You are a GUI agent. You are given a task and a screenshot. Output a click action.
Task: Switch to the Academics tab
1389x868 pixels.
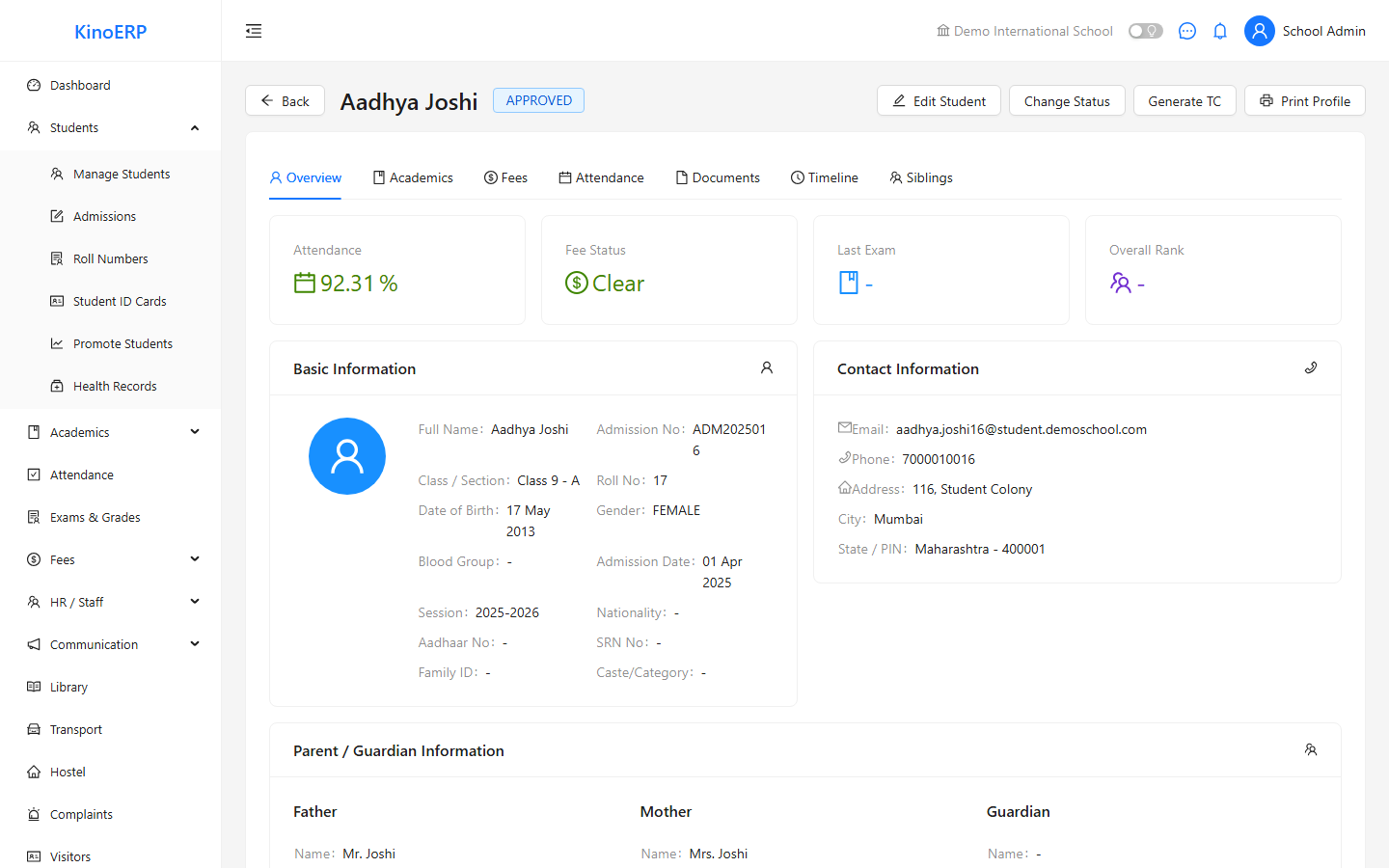(x=413, y=177)
